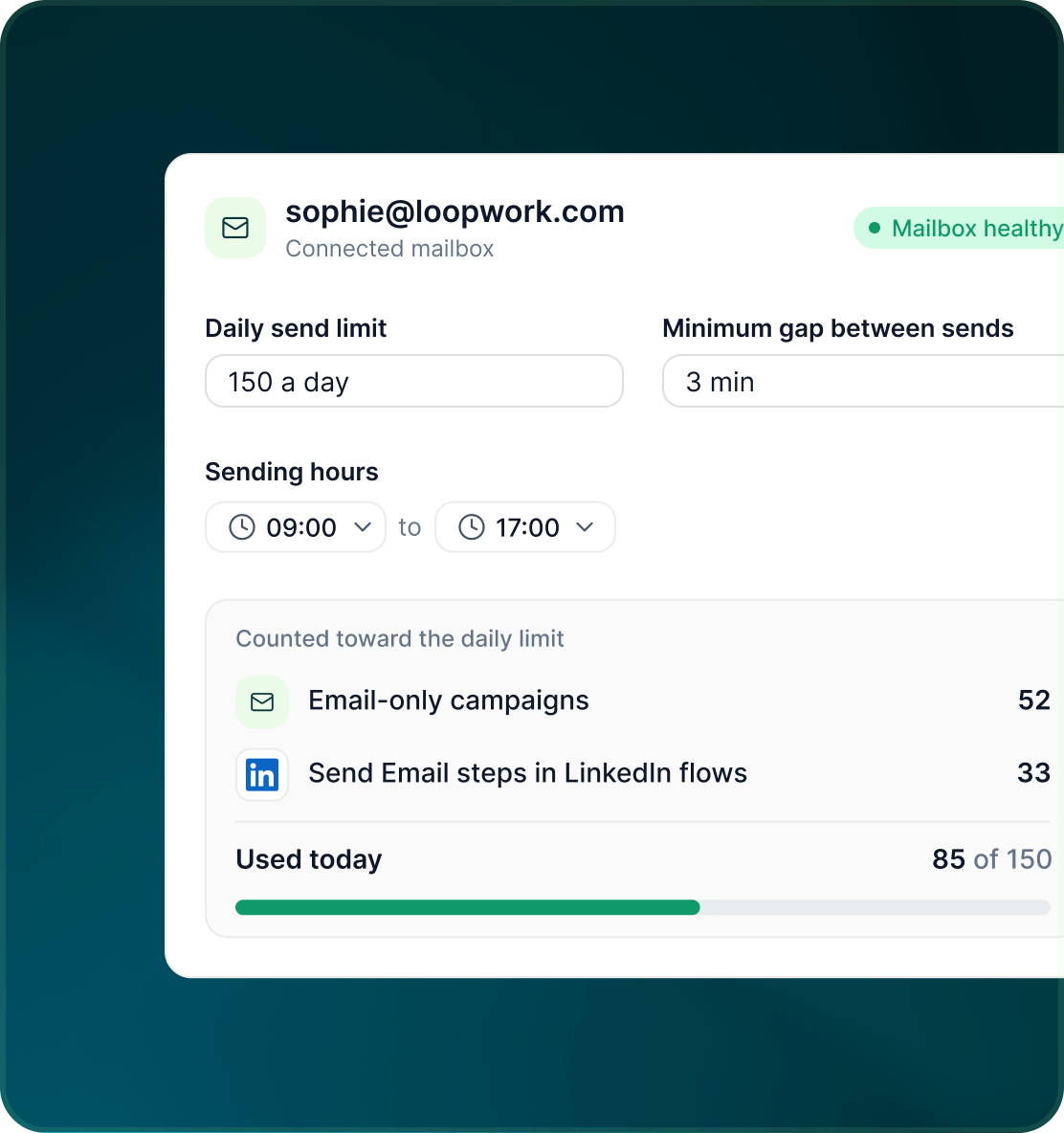This screenshot has height=1133, width=1064.
Task: Click the Minimum gap between sends label
Action: [x=838, y=328]
